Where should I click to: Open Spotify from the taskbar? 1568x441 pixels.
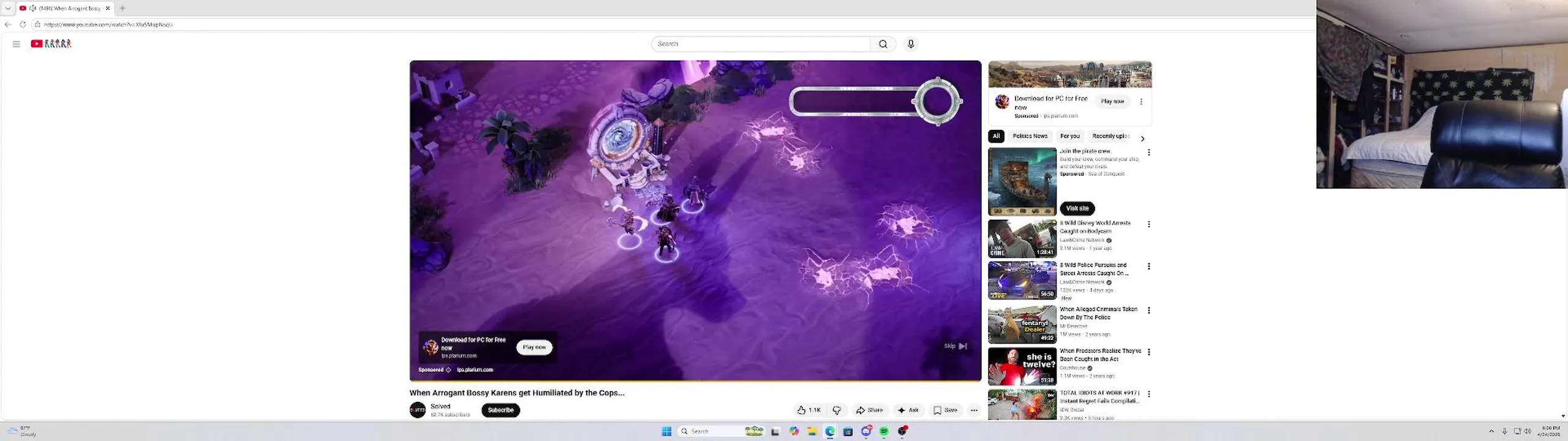tap(884, 431)
